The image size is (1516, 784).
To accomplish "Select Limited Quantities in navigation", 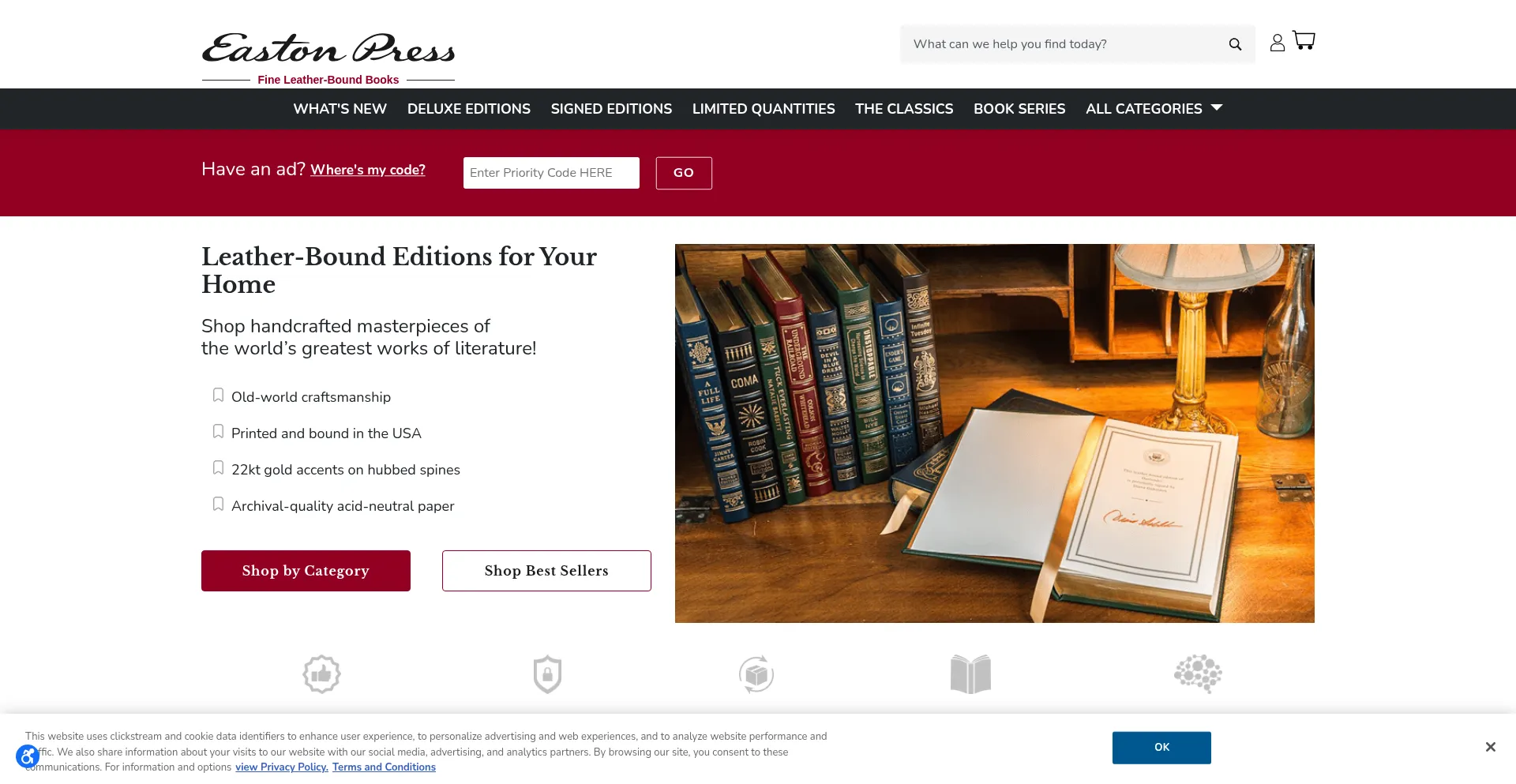I will click(x=764, y=109).
